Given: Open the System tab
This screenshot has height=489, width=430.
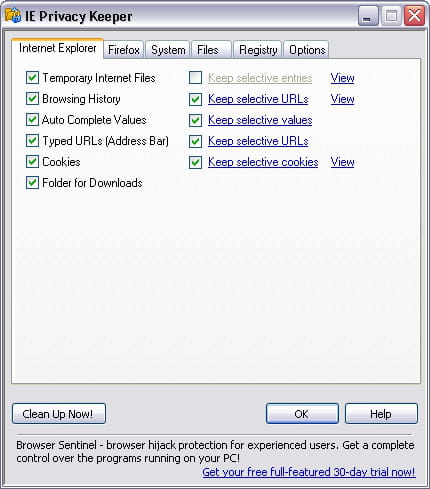Looking at the screenshot, I should coord(168,50).
